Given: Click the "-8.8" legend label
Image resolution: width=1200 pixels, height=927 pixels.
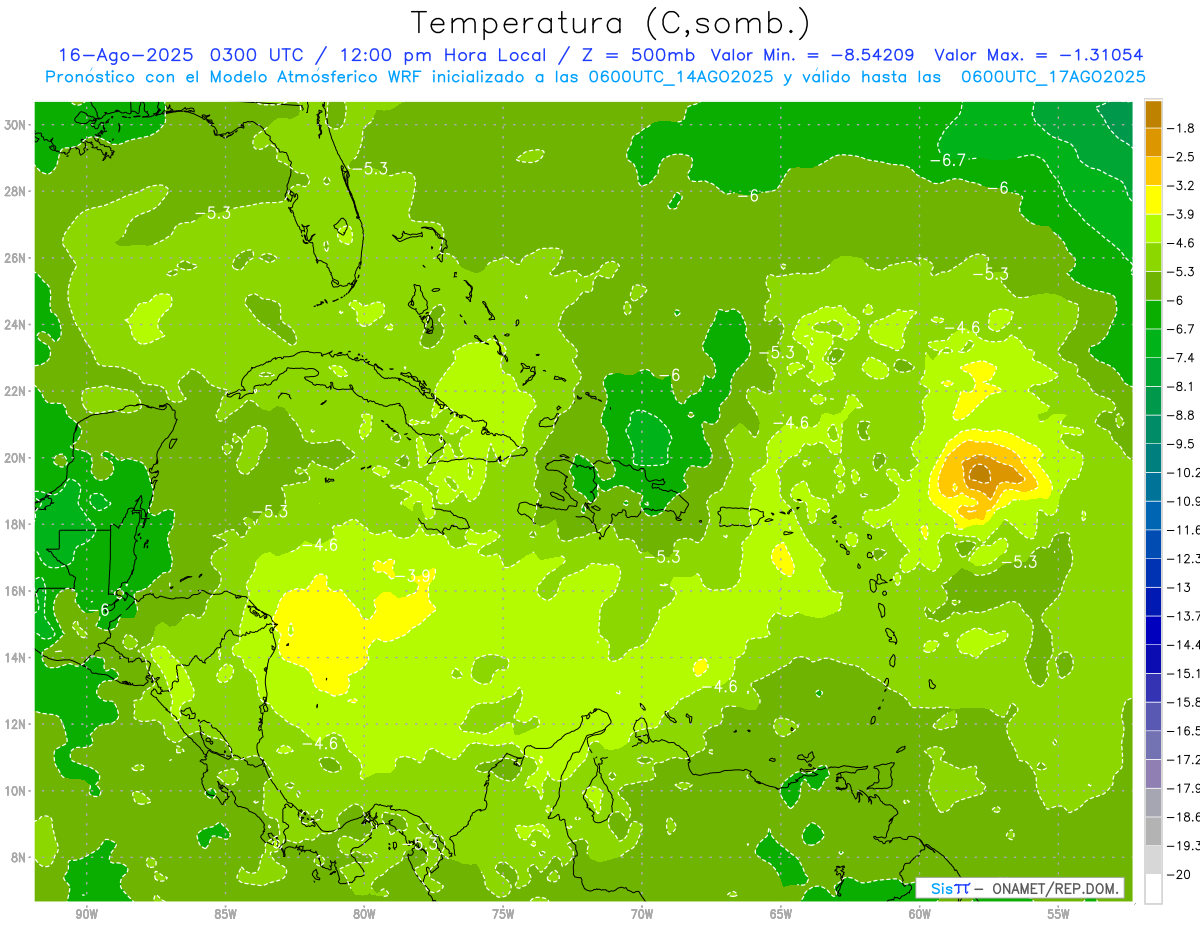Looking at the screenshot, I should pos(1183,415).
